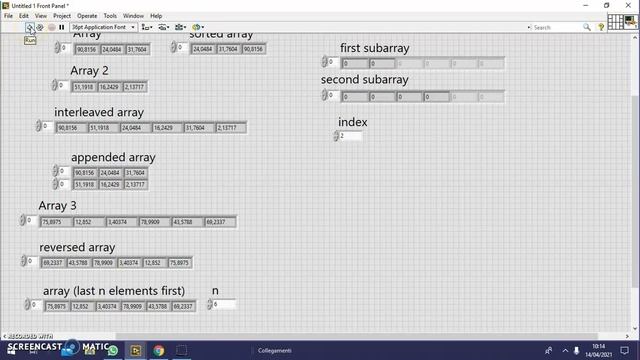The height and width of the screenshot is (360, 640).
Task: Click Array 2 index stepper
Action: coord(55,85)
